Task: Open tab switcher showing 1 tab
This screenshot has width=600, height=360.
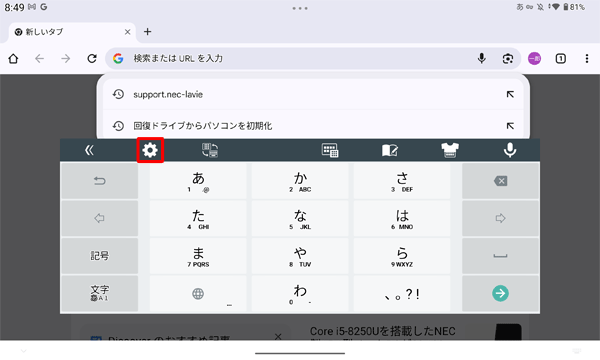Action: pyautogui.click(x=561, y=59)
